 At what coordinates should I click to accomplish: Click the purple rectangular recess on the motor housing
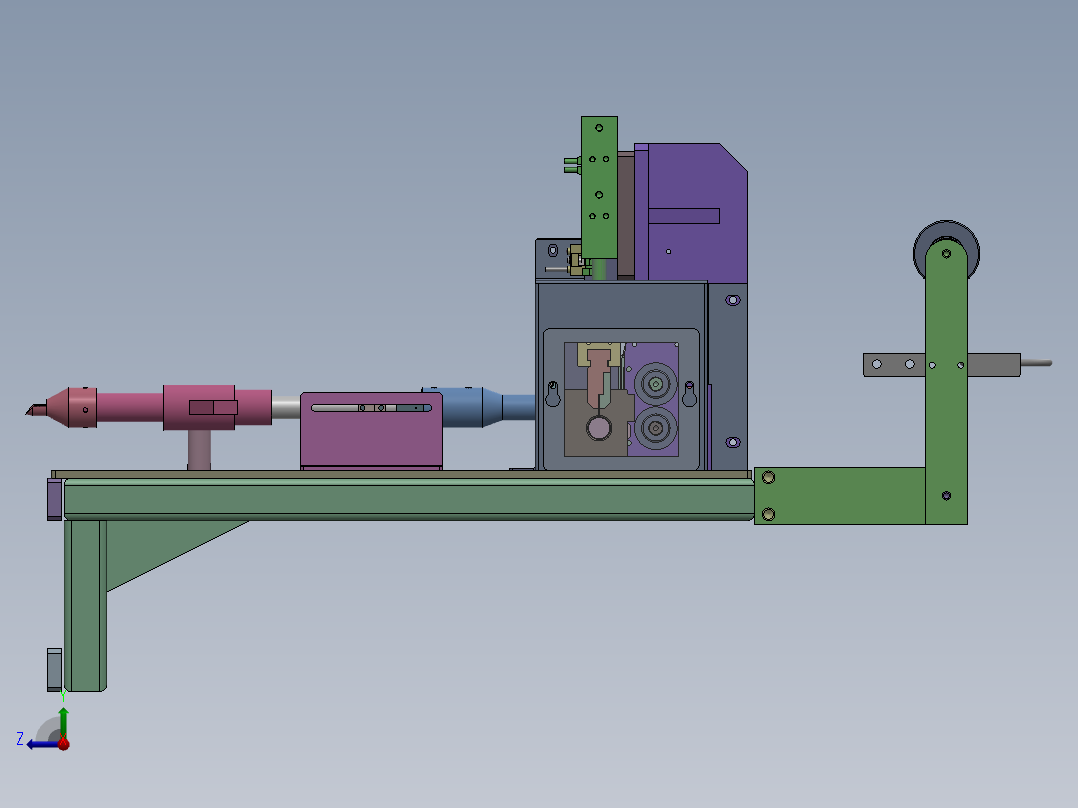pos(683,216)
